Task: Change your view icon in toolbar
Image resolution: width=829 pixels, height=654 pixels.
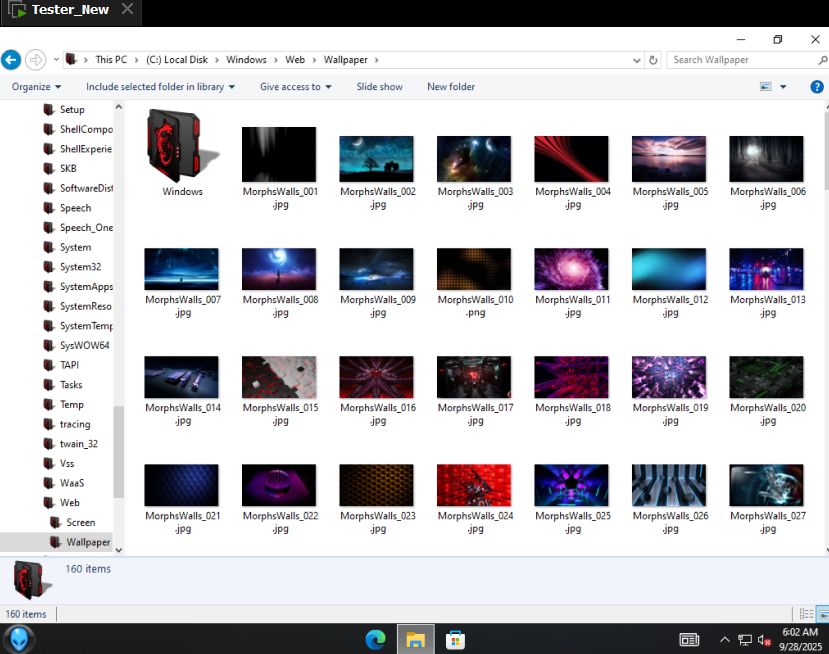Action: tap(765, 86)
